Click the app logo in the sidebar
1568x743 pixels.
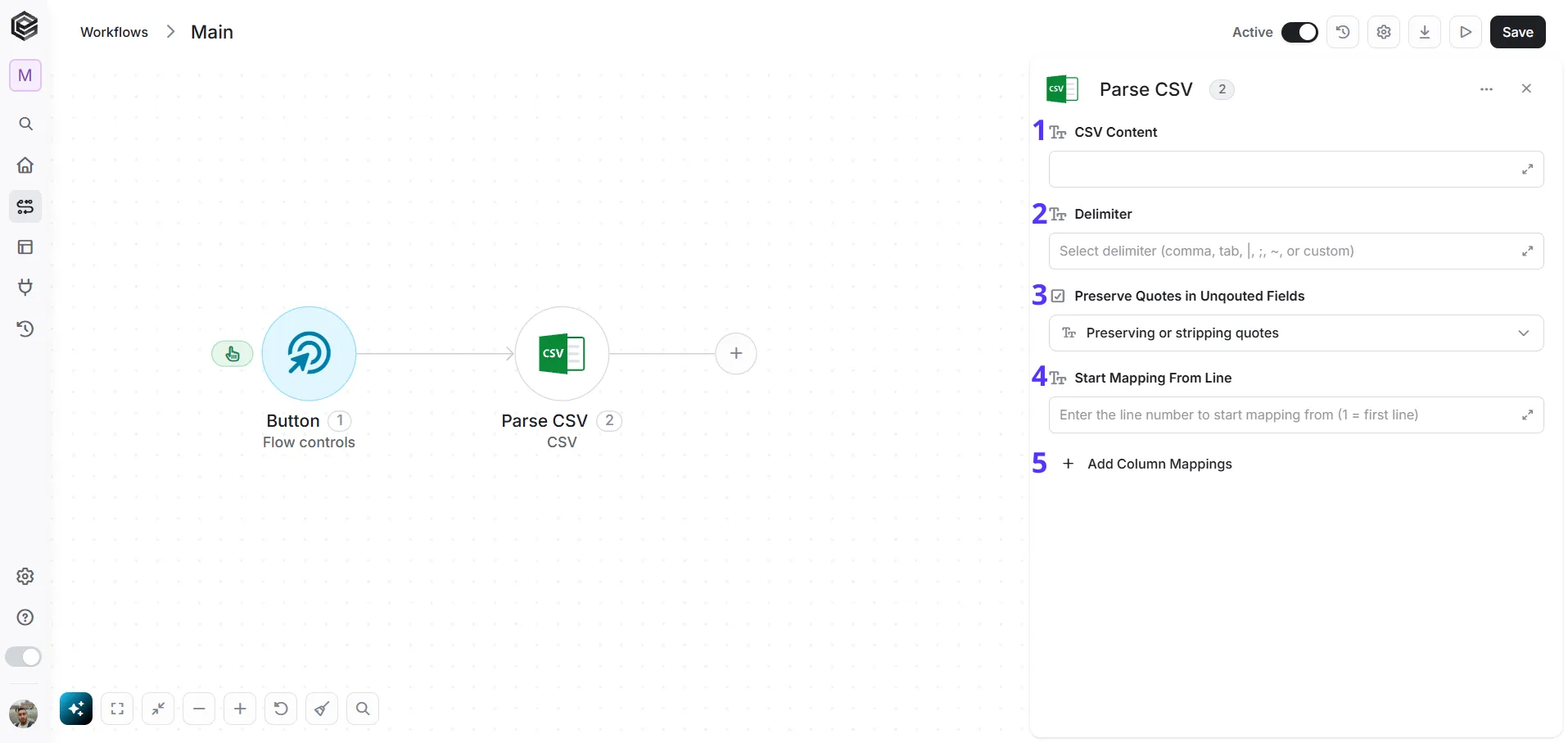coord(25,26)
